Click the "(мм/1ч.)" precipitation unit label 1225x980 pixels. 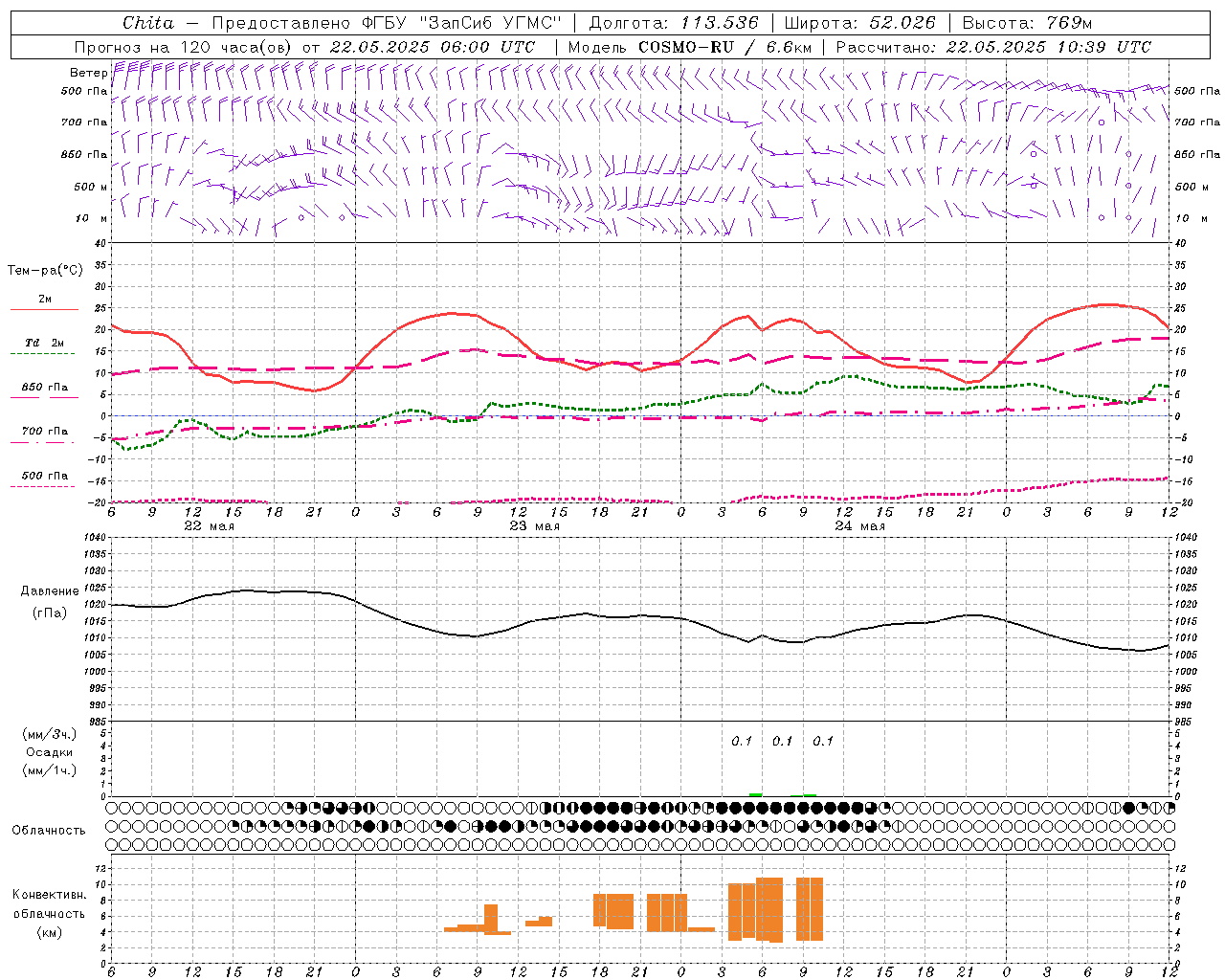click(49, 770)
